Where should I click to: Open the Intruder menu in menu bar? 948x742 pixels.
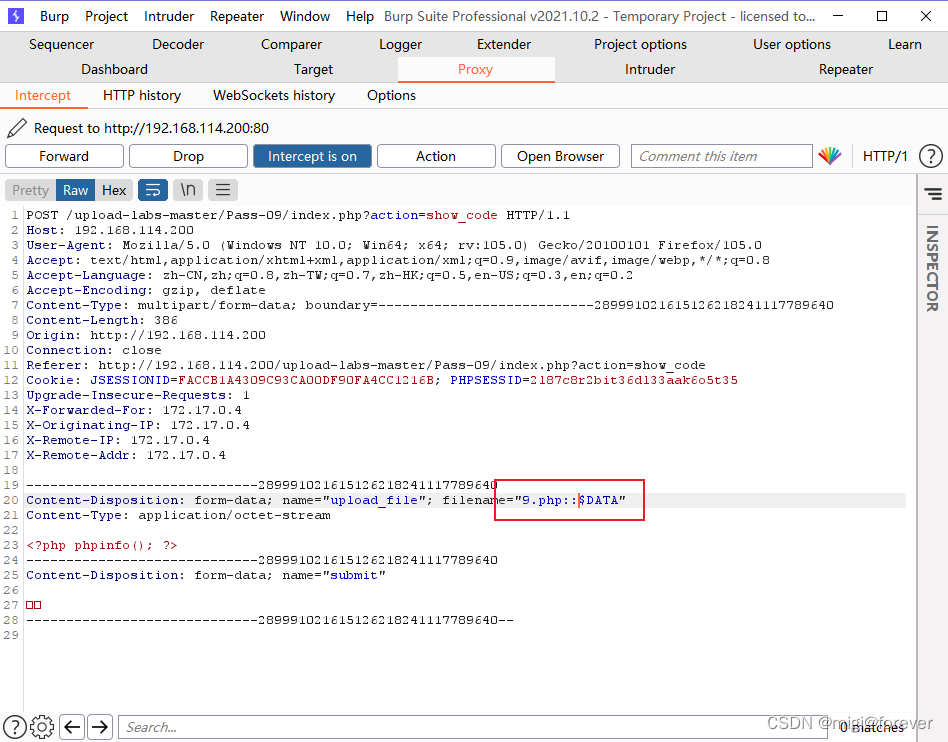(169, 16)
